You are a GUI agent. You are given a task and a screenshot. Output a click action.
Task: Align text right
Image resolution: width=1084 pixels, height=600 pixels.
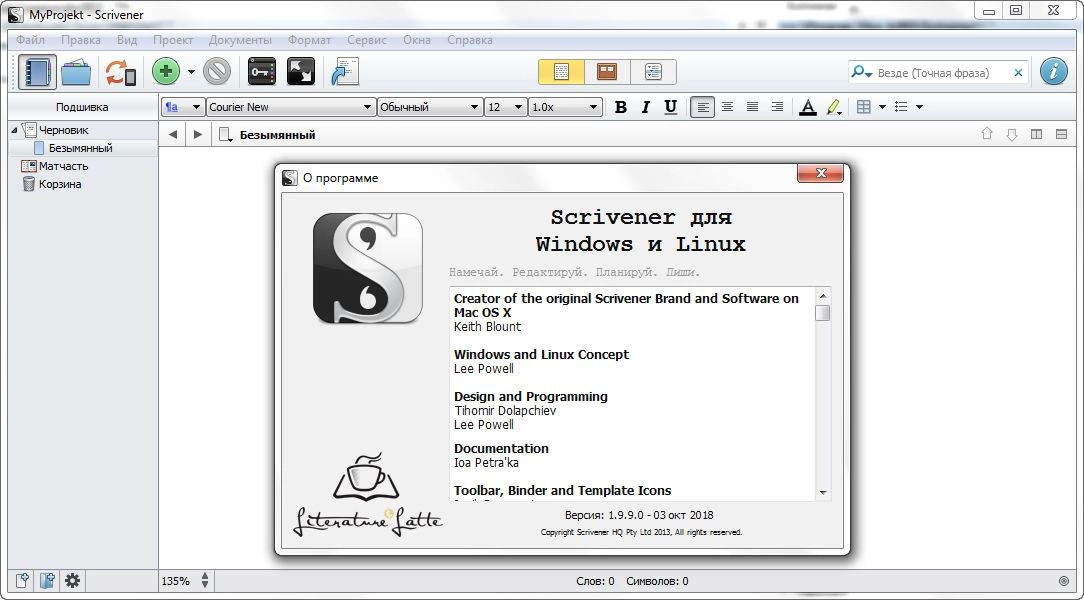point(777,107)
